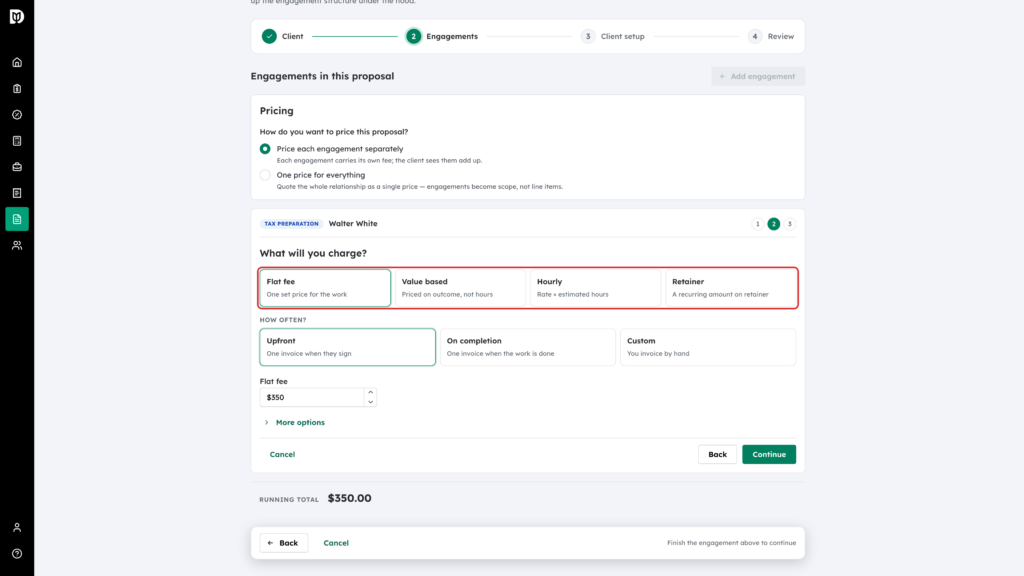Open the compass icon in sidebar
The width and height of the screenshot is (1024, 576).
(17, 115)
